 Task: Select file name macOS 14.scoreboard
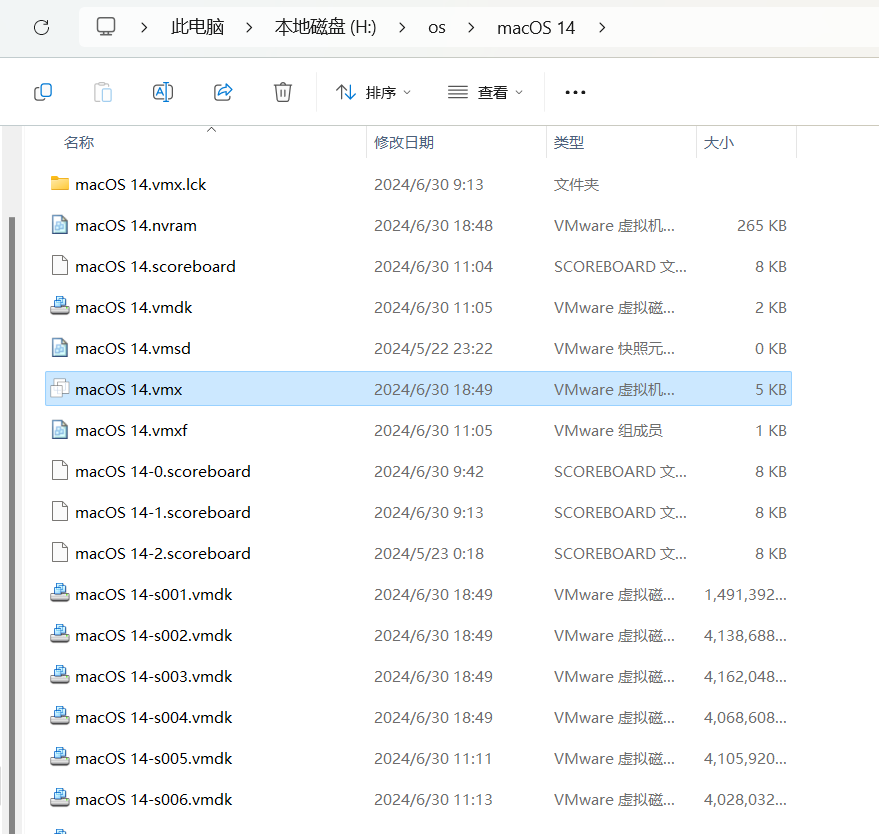click(x=155, y=266)
